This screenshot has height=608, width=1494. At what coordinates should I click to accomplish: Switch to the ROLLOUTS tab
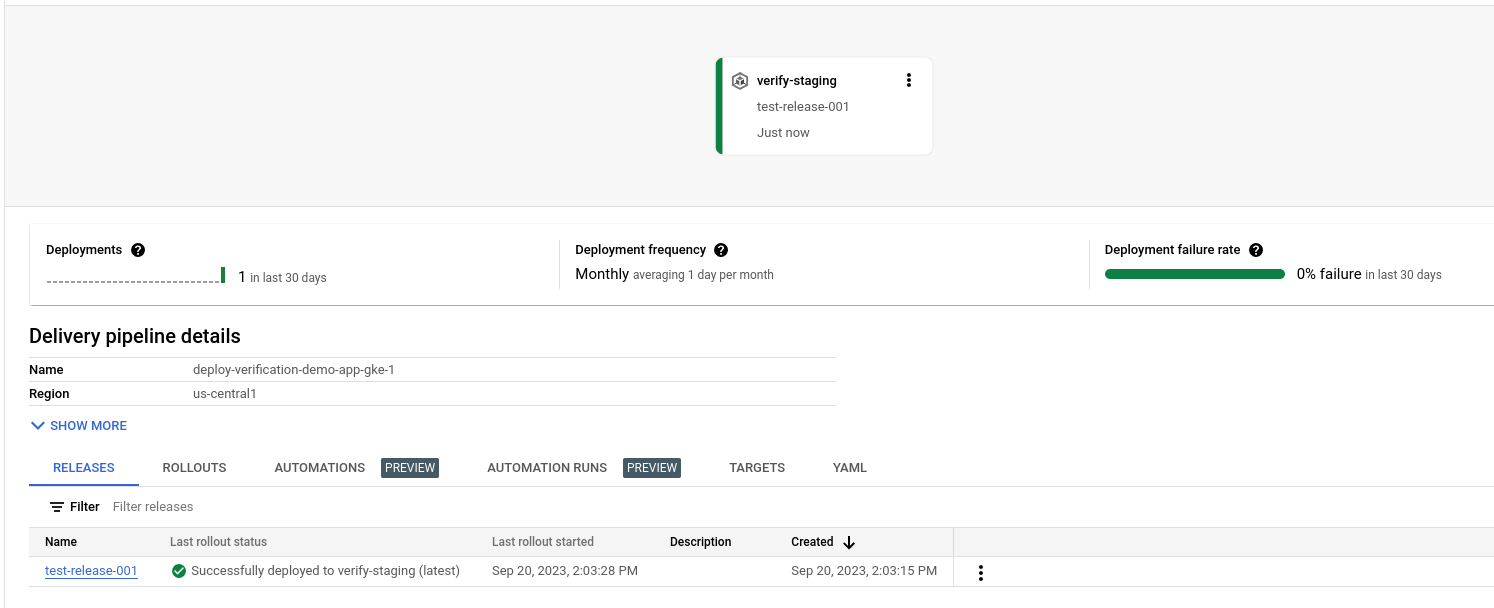coord(194,467)
